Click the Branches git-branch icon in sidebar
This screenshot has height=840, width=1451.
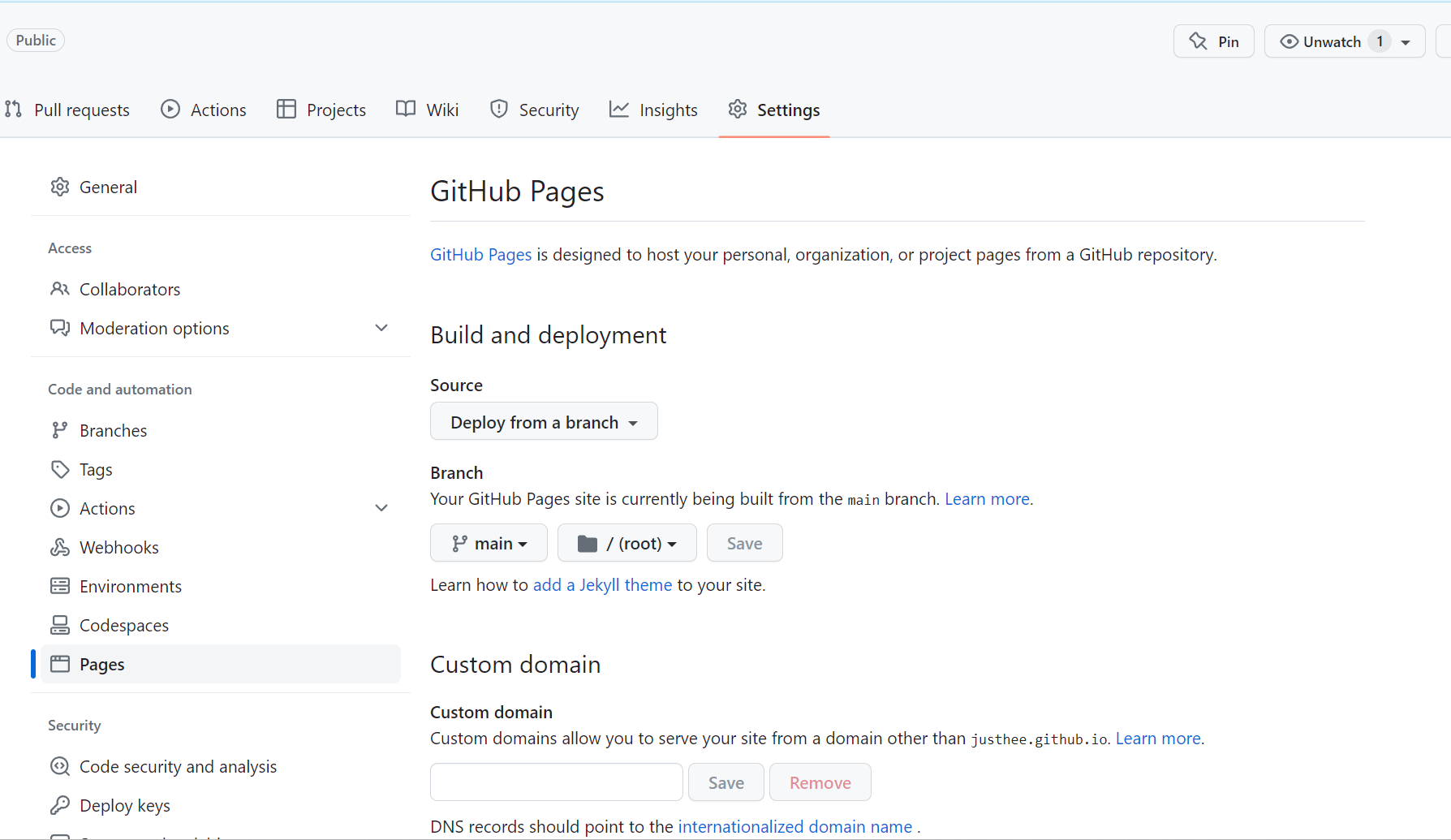pyautogui.click(x=60, y=430)
